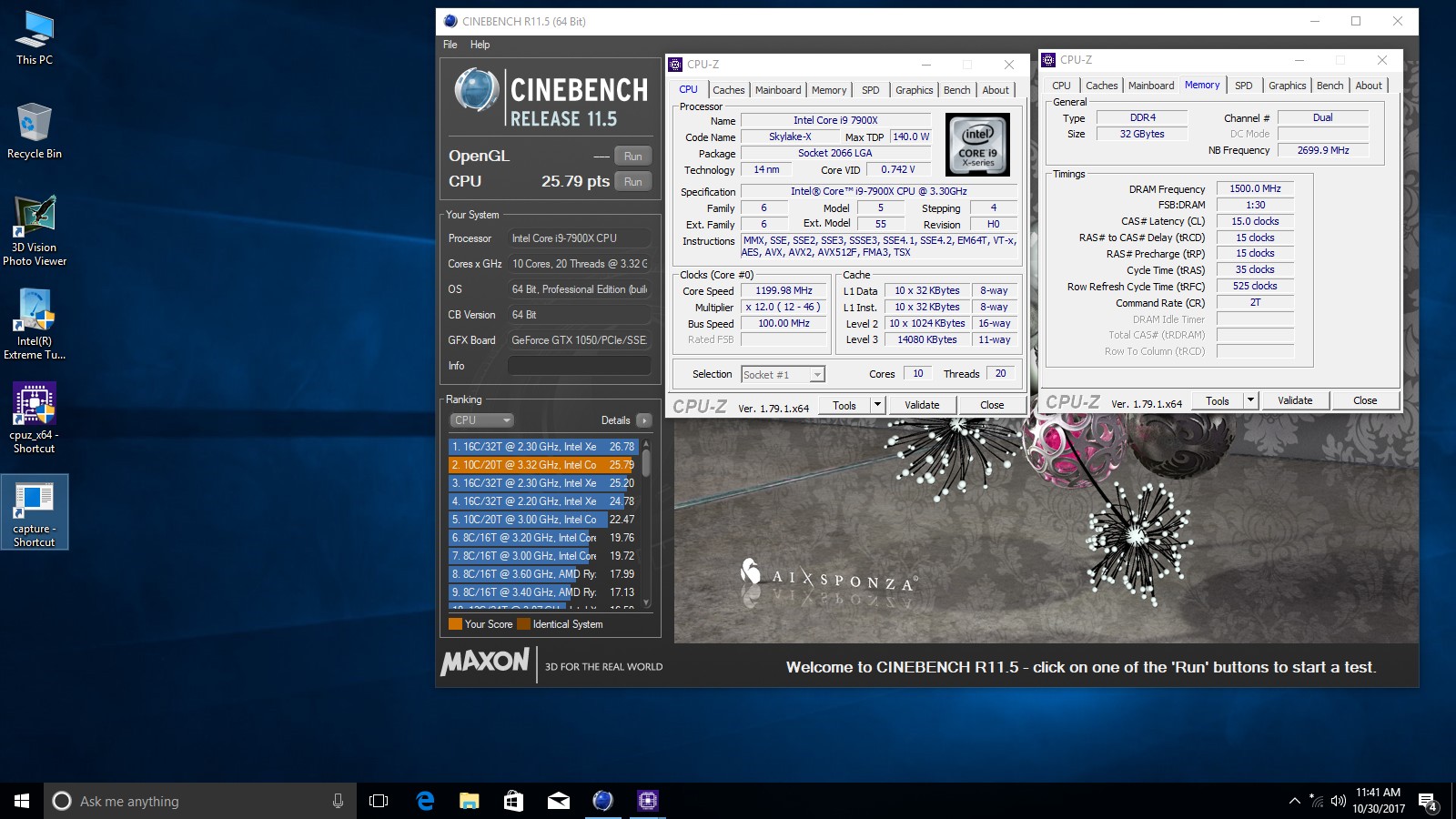Select ranking row 8C/16T AMD 17.99
1456x819 pixels.
point(543,574)
